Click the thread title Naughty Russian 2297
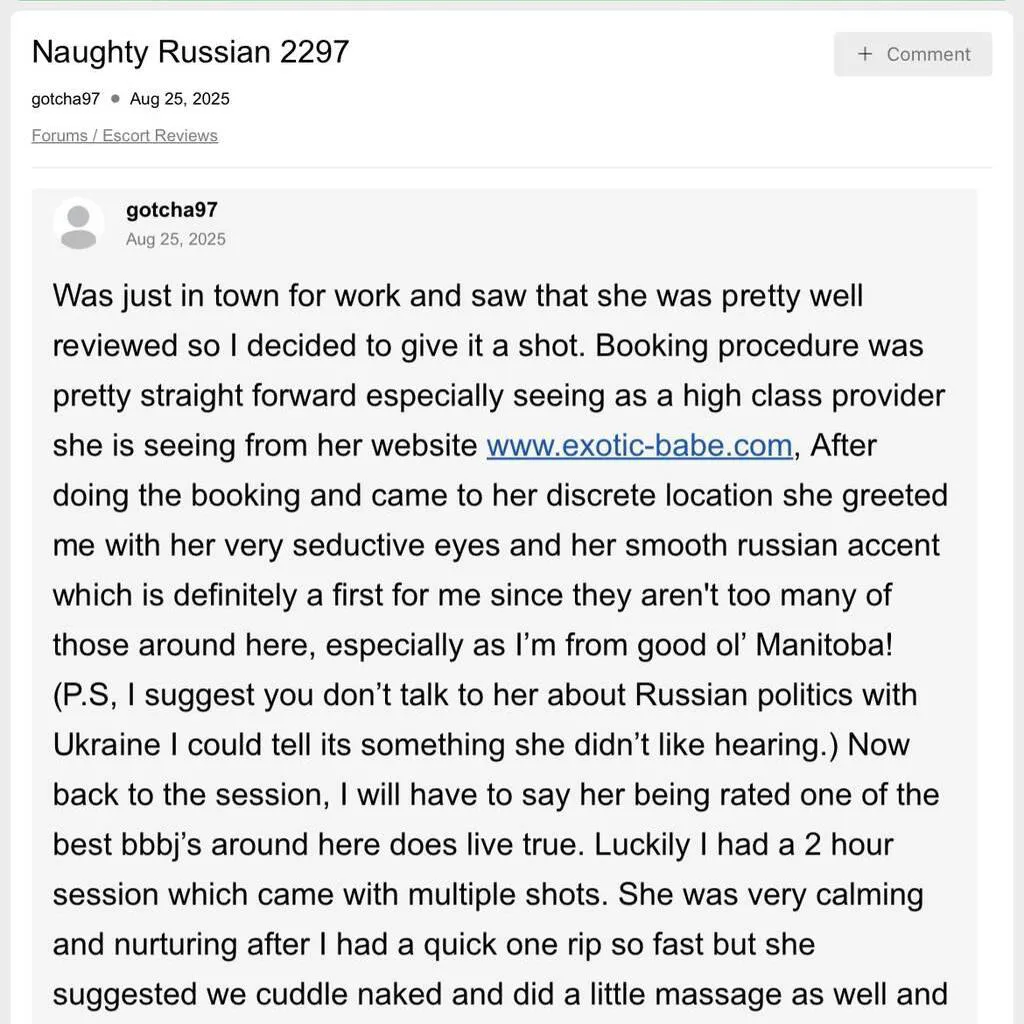This screenshot has width=1024, height=1024. (x=190, y=52)
